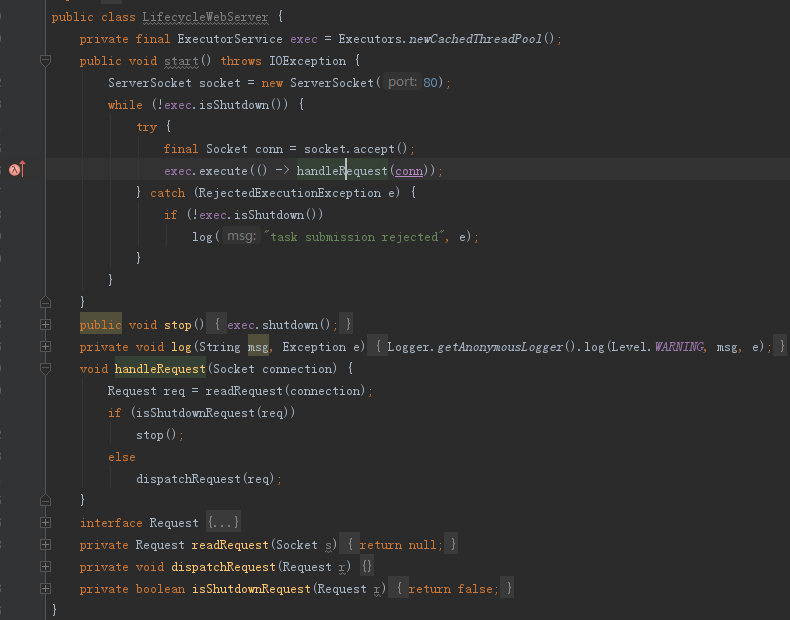Click return null in readRequest
The image size is (790, 620).
click(x=398, y=545)
